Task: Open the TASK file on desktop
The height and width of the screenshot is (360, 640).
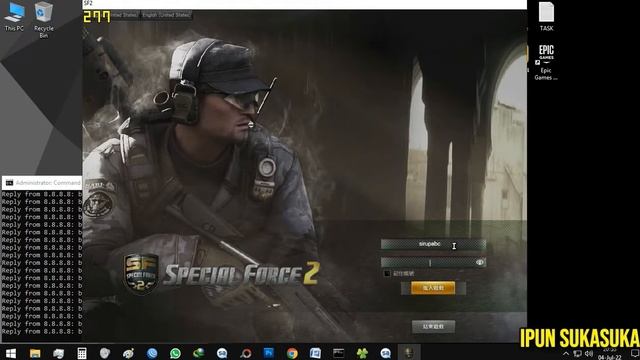Action: pyautogui.click(x=547, y=17)
